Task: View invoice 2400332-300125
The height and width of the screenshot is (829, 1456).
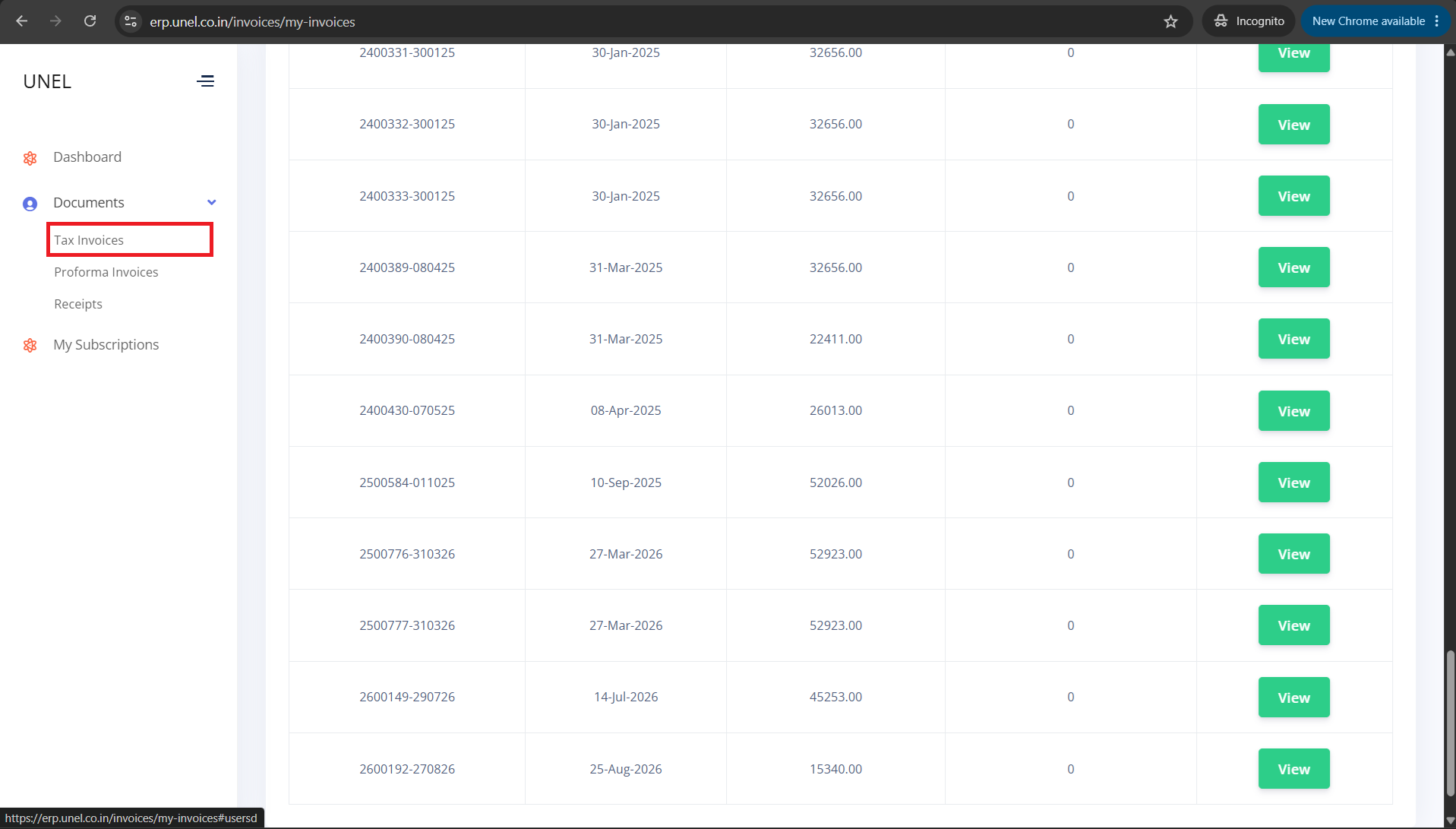Action: [1293, 125]
